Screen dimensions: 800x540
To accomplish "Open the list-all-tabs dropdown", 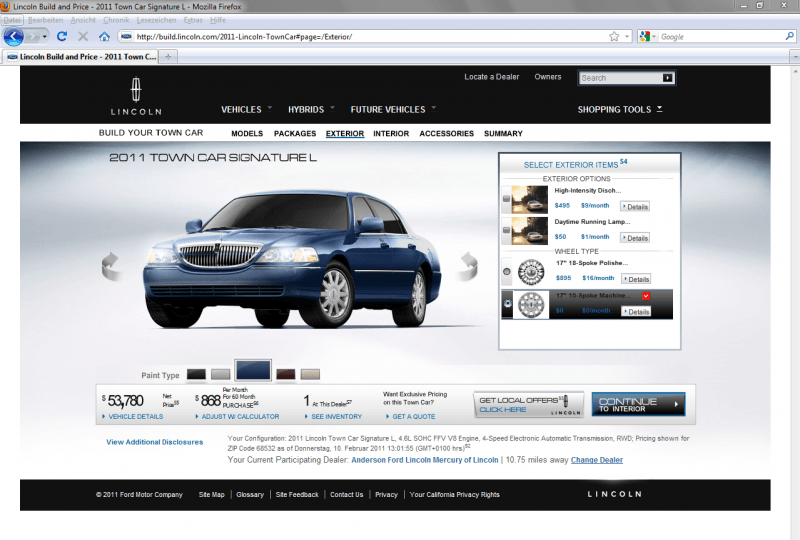I will coord(794,57).
